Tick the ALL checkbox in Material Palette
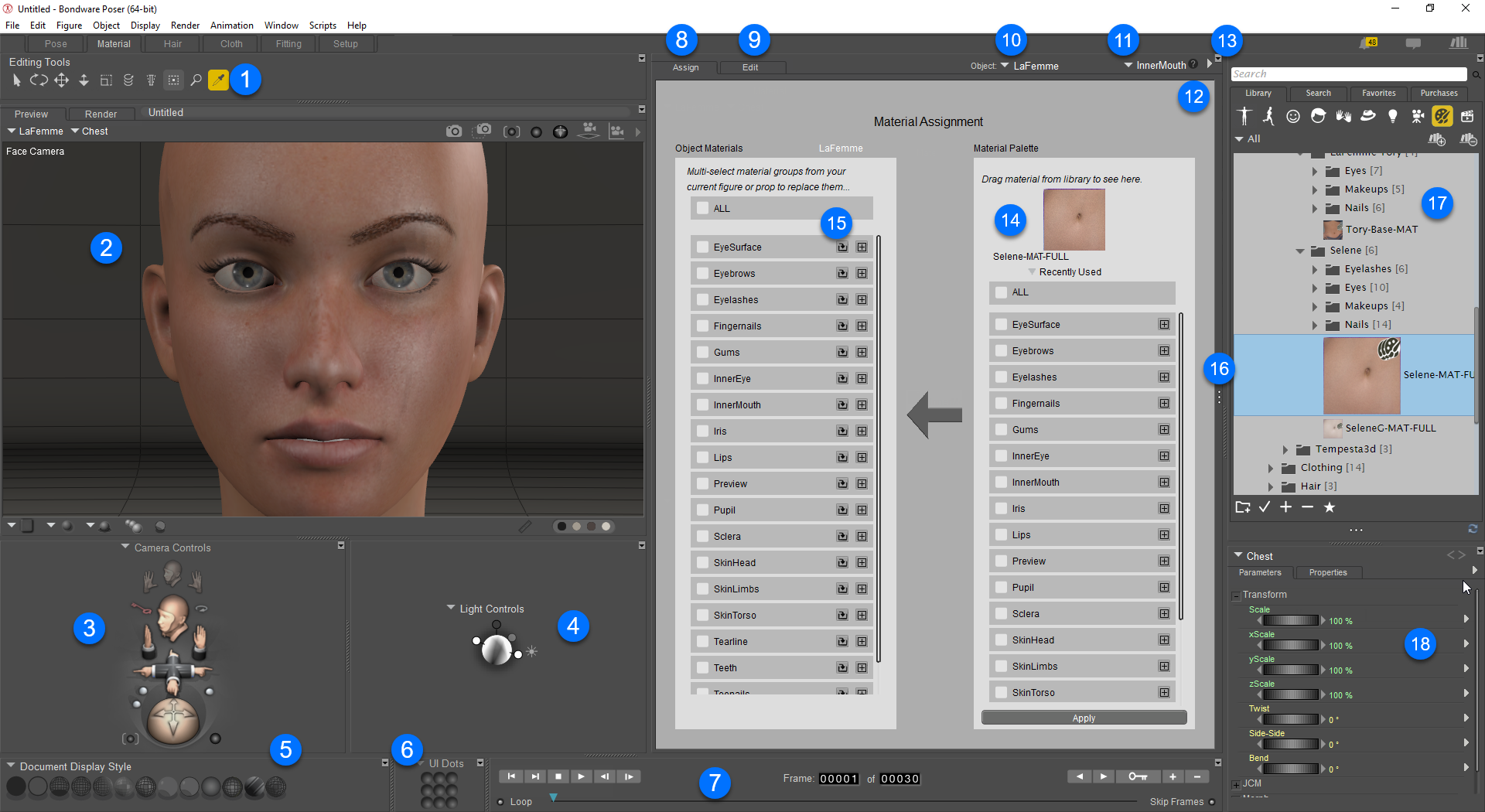1485x812 pixels. (1002, 292)
